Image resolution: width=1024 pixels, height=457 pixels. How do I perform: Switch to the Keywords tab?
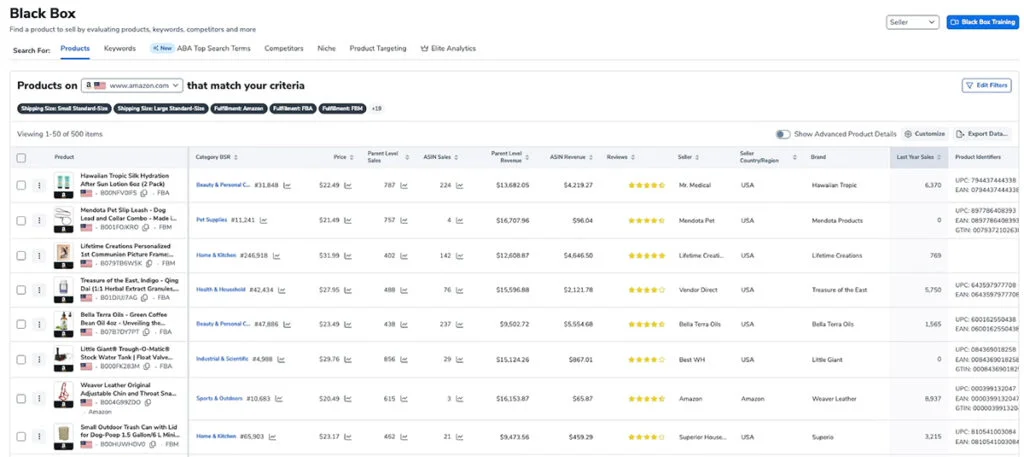120,48
